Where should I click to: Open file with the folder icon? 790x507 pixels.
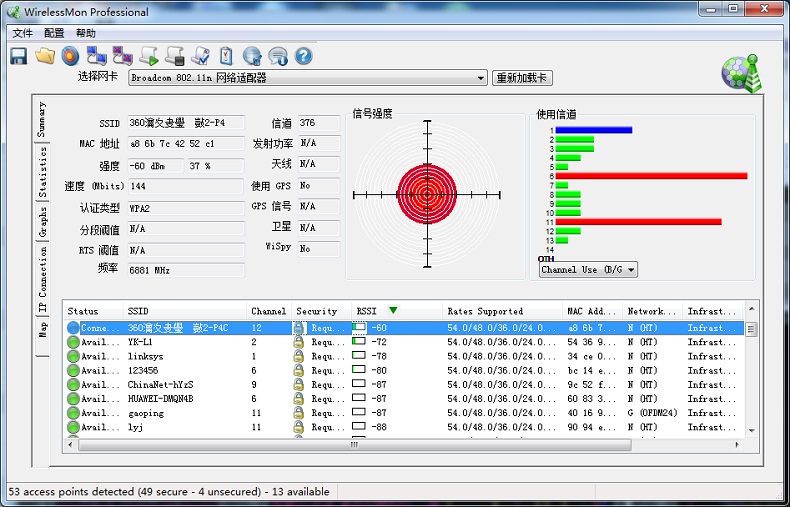[45, 56]
